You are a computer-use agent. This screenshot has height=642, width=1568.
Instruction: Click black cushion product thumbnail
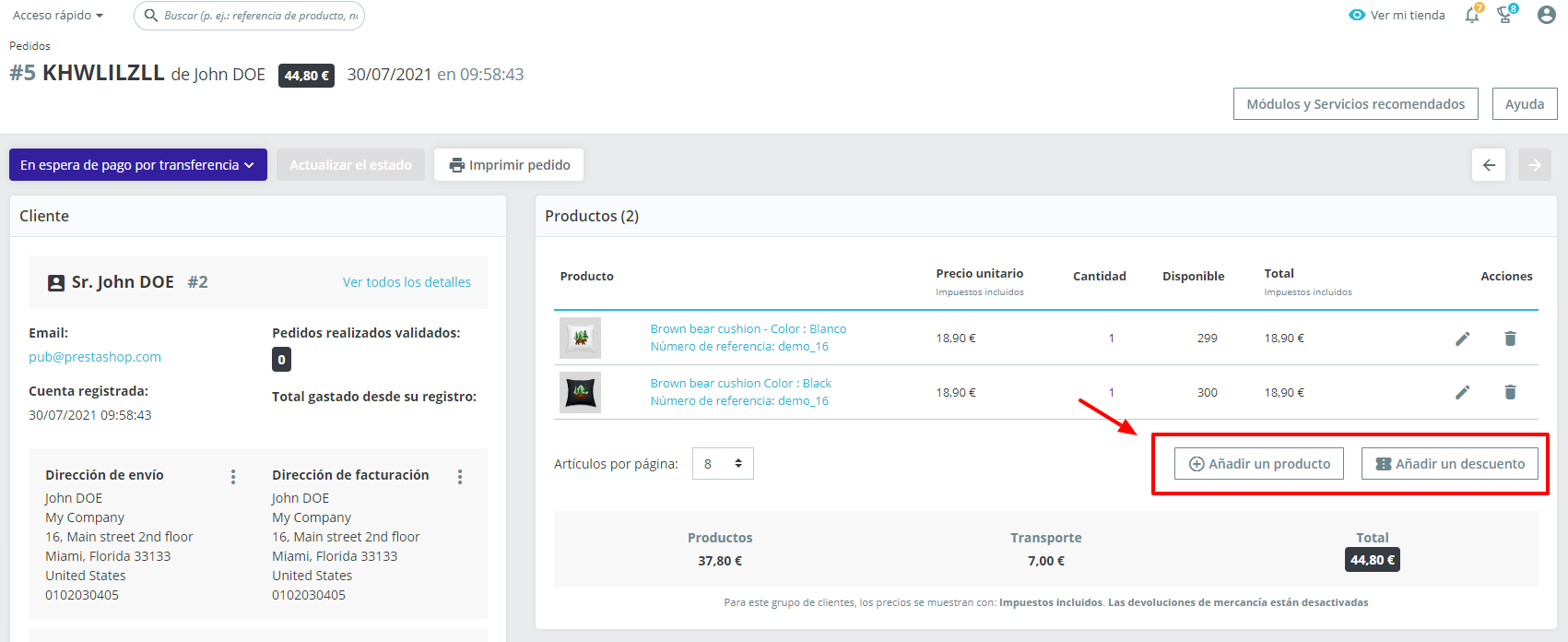[x=581, y=392]
